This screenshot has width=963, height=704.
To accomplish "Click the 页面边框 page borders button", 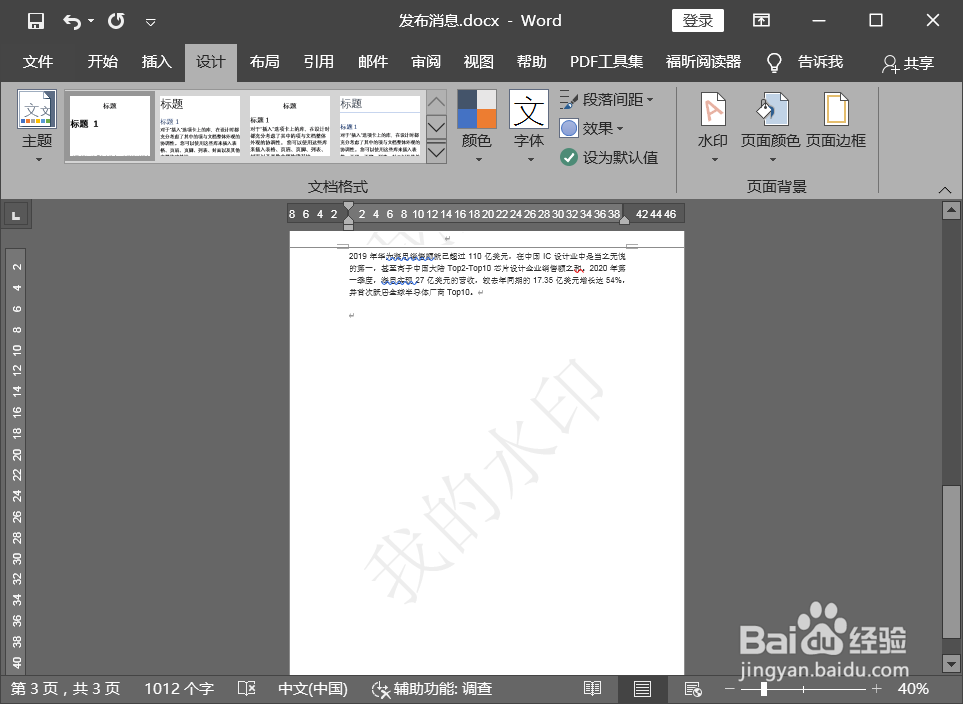I will click(835, 120).
